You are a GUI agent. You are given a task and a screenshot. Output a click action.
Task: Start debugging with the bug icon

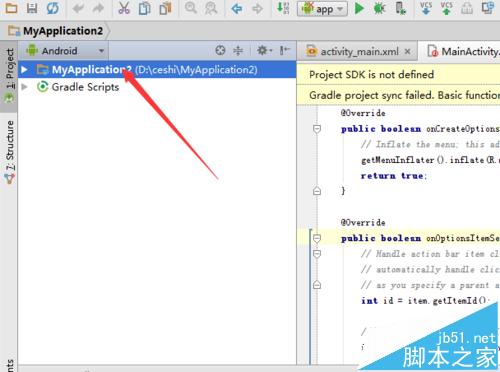379,8
